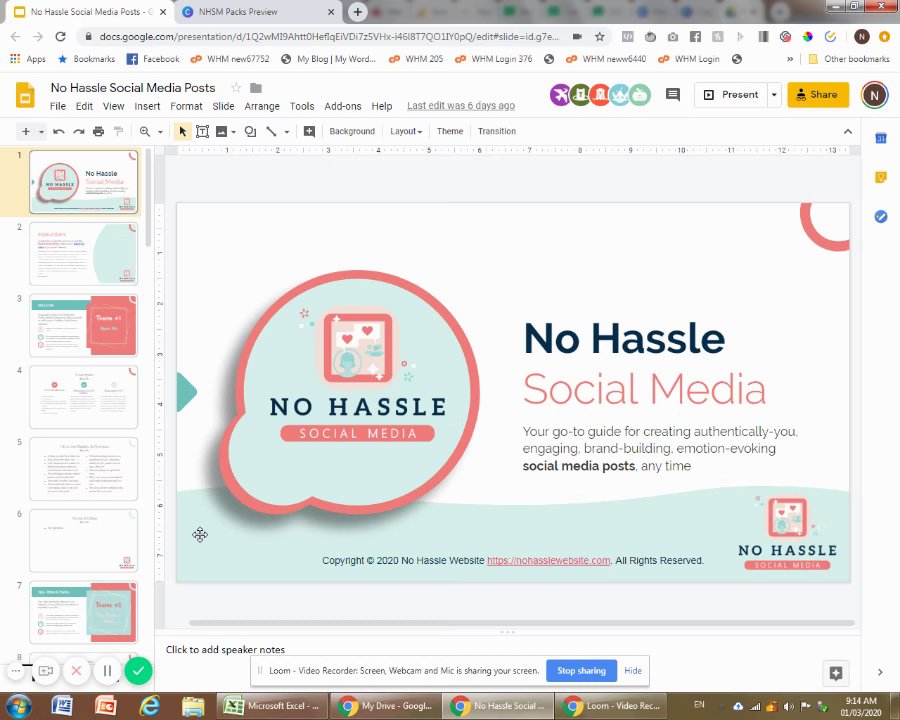This screenshot has height=720, width=900.
Task: Open the image insert dropdown arrow
Action: (234, 132)
